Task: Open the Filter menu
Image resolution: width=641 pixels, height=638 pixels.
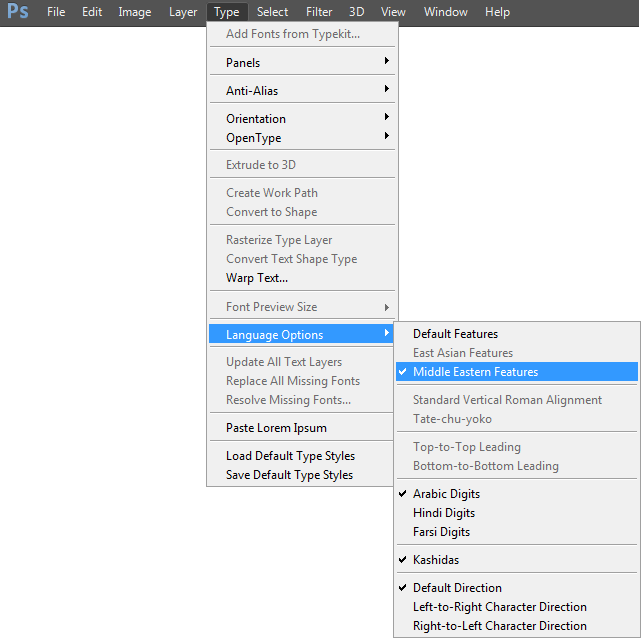Action: pyautogui.click(x=319, y=12)
